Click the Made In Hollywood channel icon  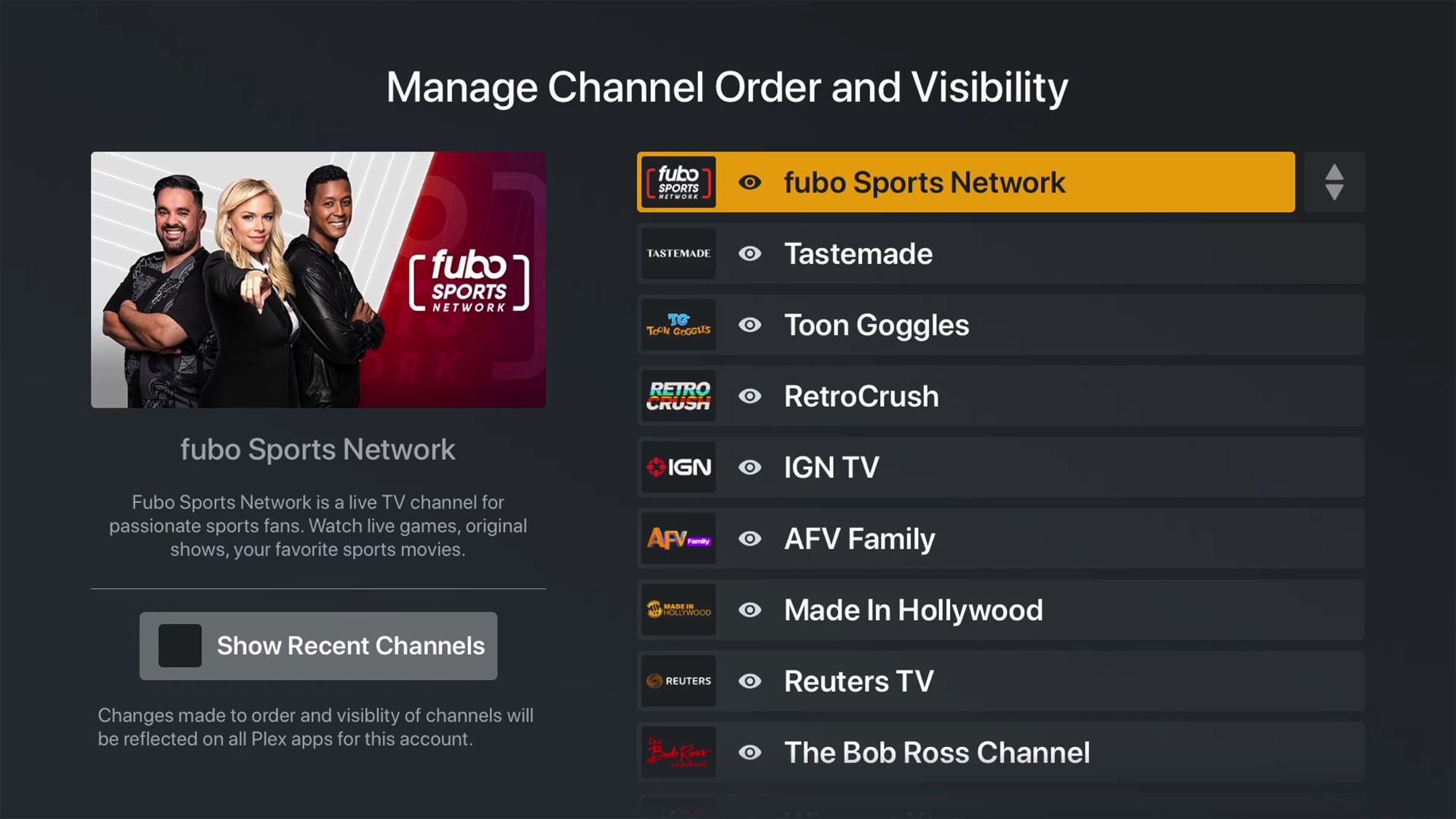click(678, 610)
